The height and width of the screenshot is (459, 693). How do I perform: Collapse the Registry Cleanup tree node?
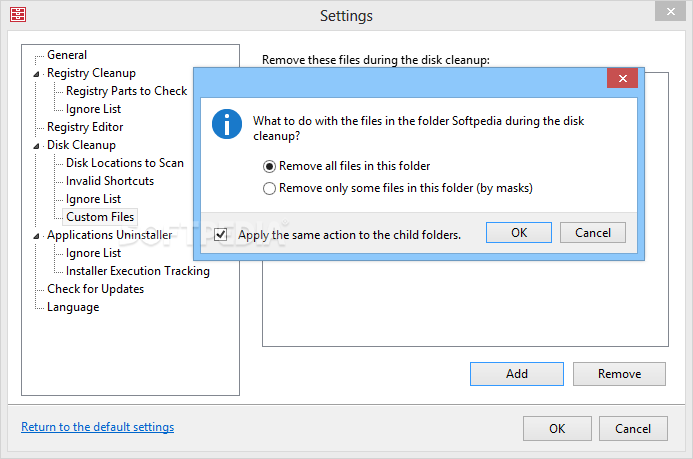[x=37, y=74]
